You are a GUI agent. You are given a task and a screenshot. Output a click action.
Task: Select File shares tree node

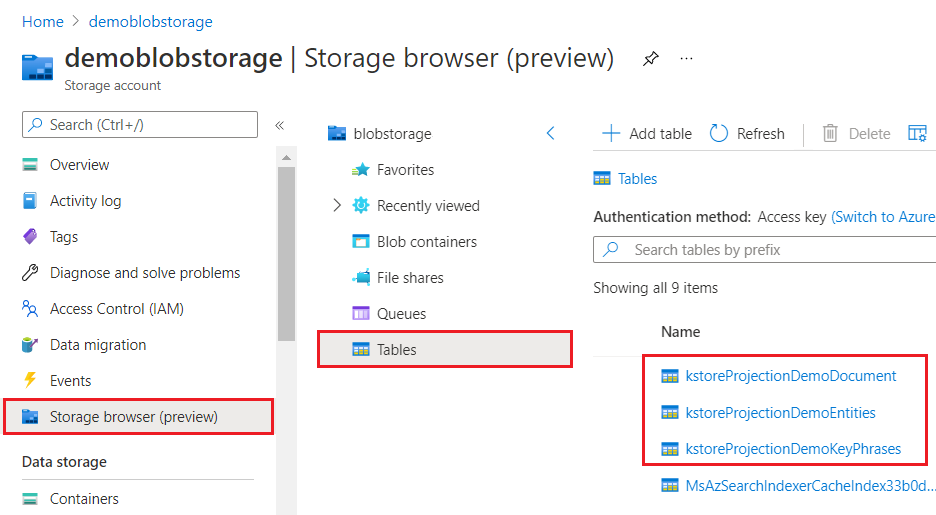(x=410, y=277)
